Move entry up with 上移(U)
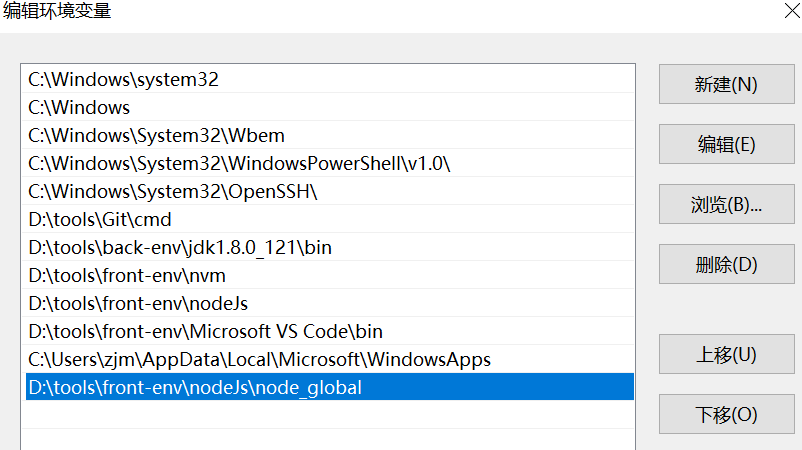The image size is (802, 450). (x=726, y=354)
